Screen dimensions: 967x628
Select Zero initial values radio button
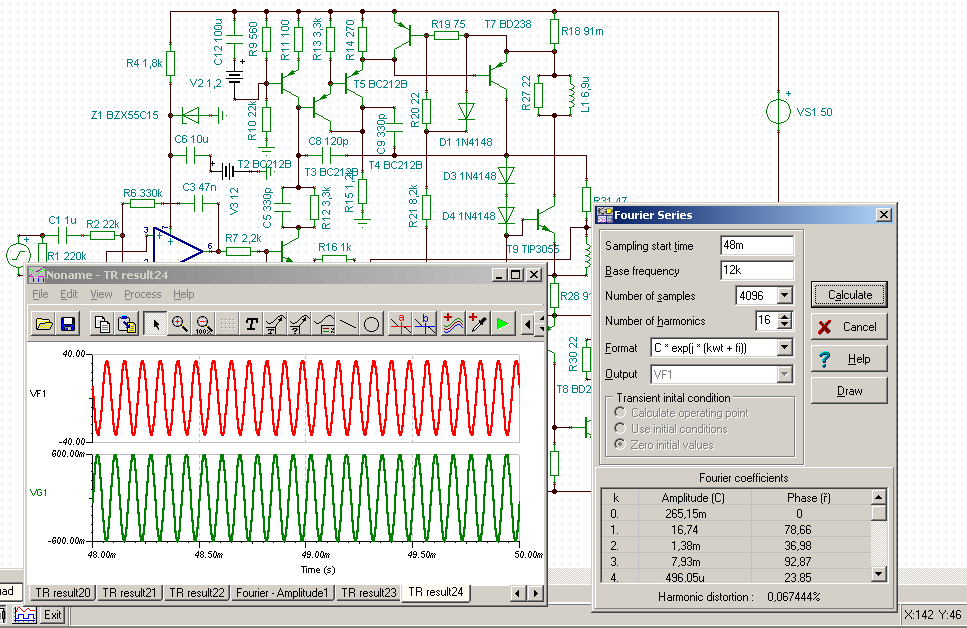(620, 445)
